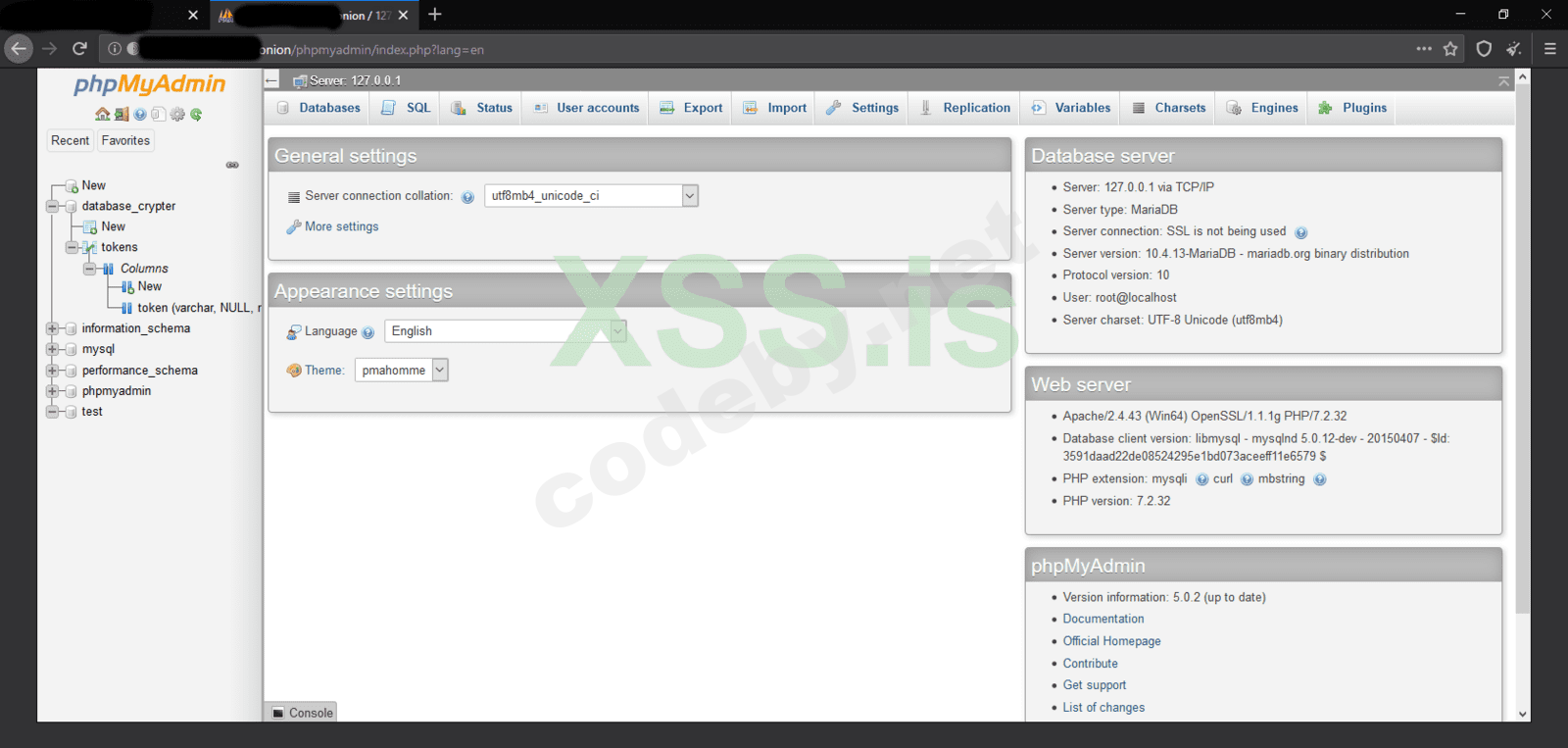Open the Language dropdown set to English
Viewport: 1568px width, 748px height.
[x=506, y=331]
